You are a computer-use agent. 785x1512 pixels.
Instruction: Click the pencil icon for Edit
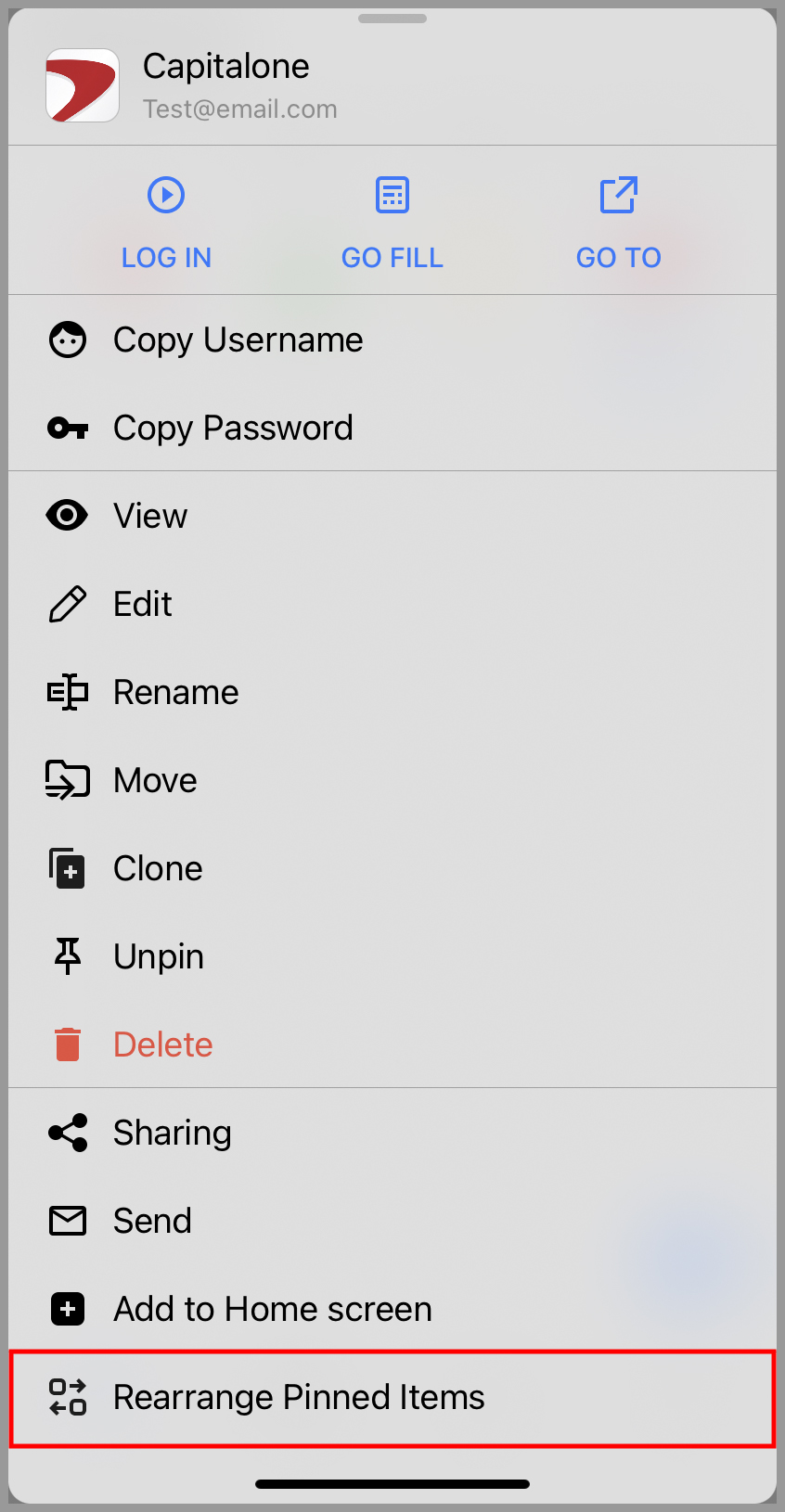click(68, 604)
